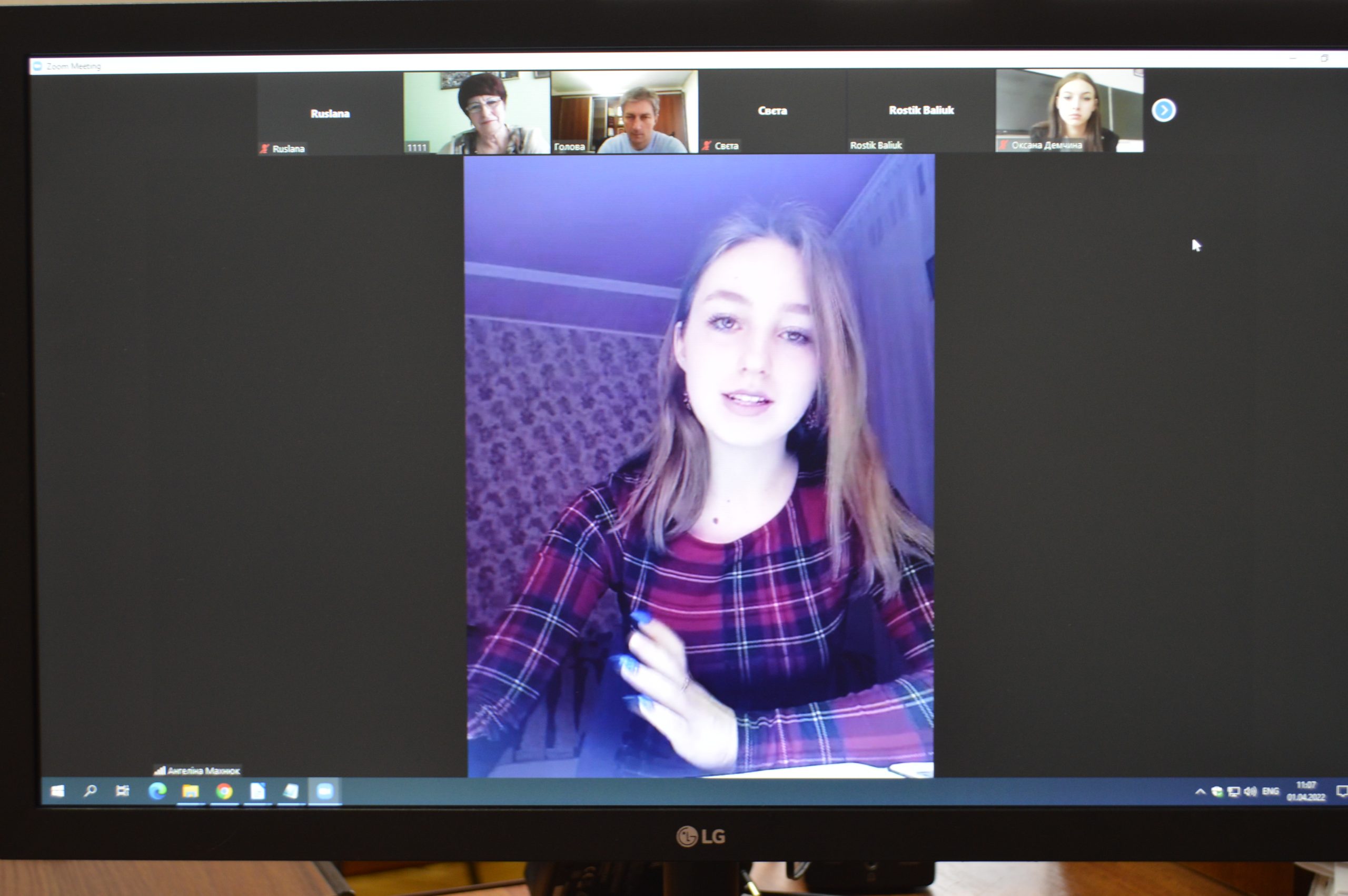The width and height of the screenshot is (1348, 896).
Task: Select the Голова participant video thumbnail
Action: coord(624,112)
